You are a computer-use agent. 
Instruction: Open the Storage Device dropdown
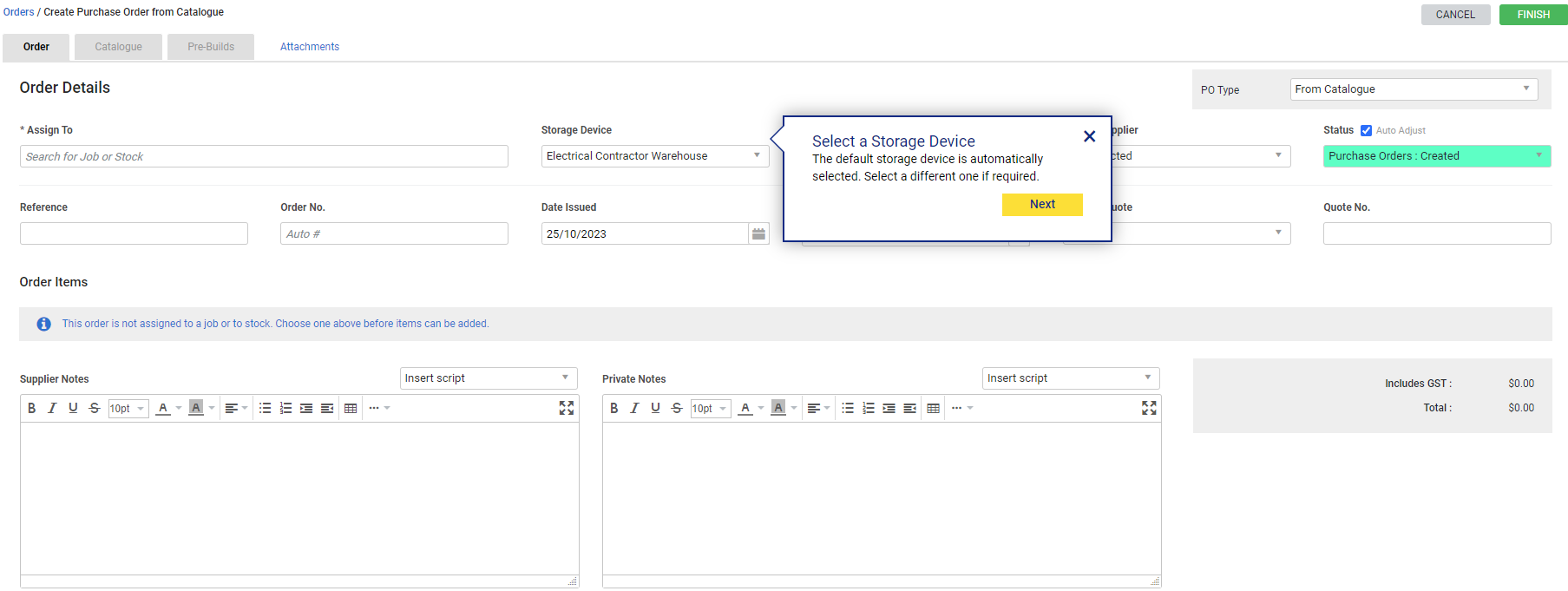coord(654,156)
